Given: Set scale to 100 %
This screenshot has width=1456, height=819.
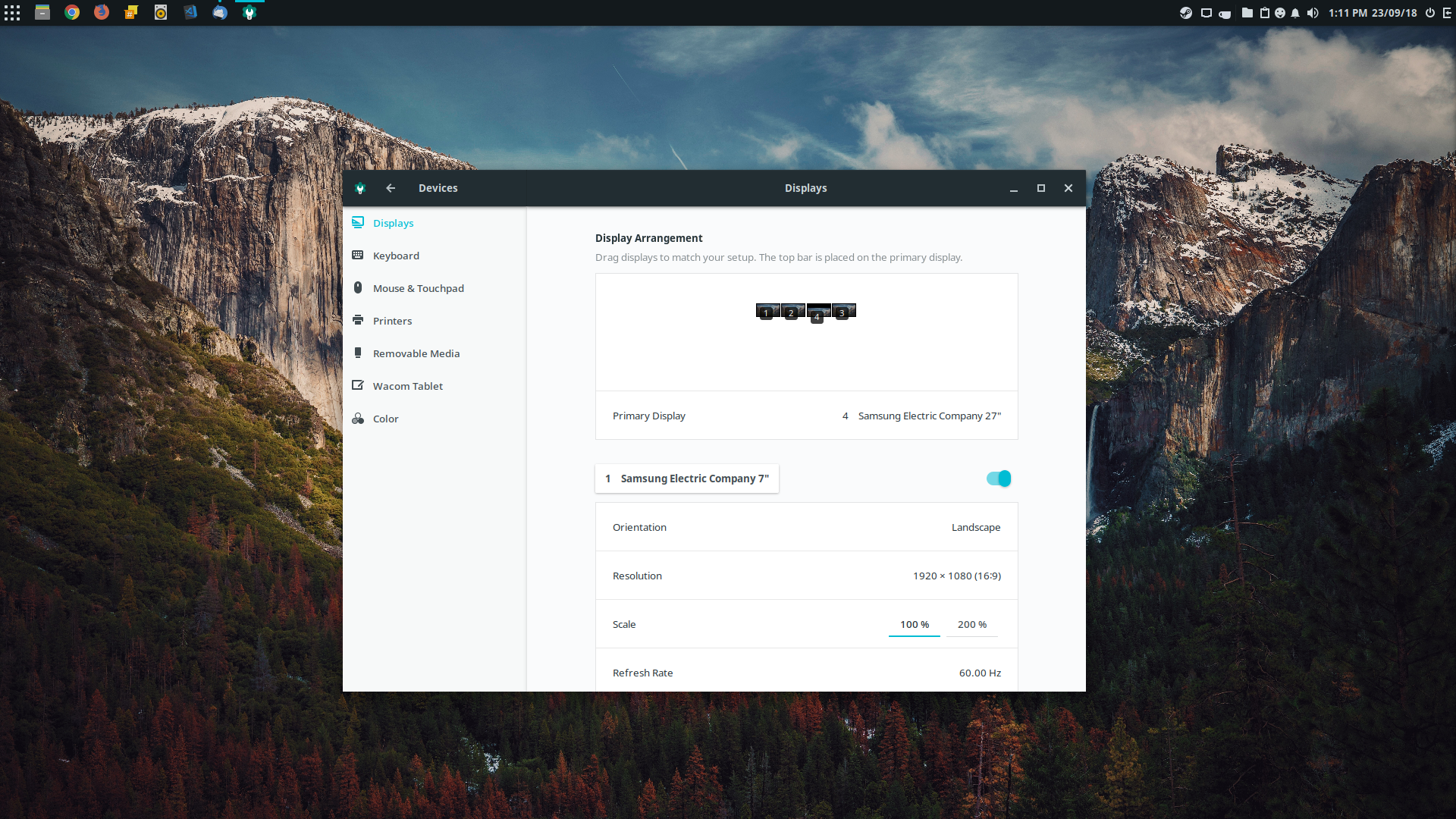Looking at the screenshot, I should 915,624.
